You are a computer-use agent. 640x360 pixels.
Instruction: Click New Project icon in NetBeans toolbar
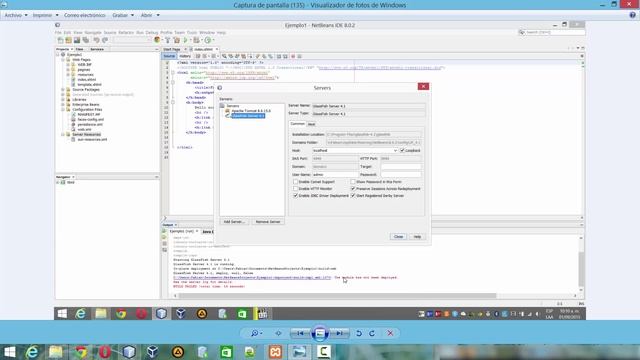(68, 40)
